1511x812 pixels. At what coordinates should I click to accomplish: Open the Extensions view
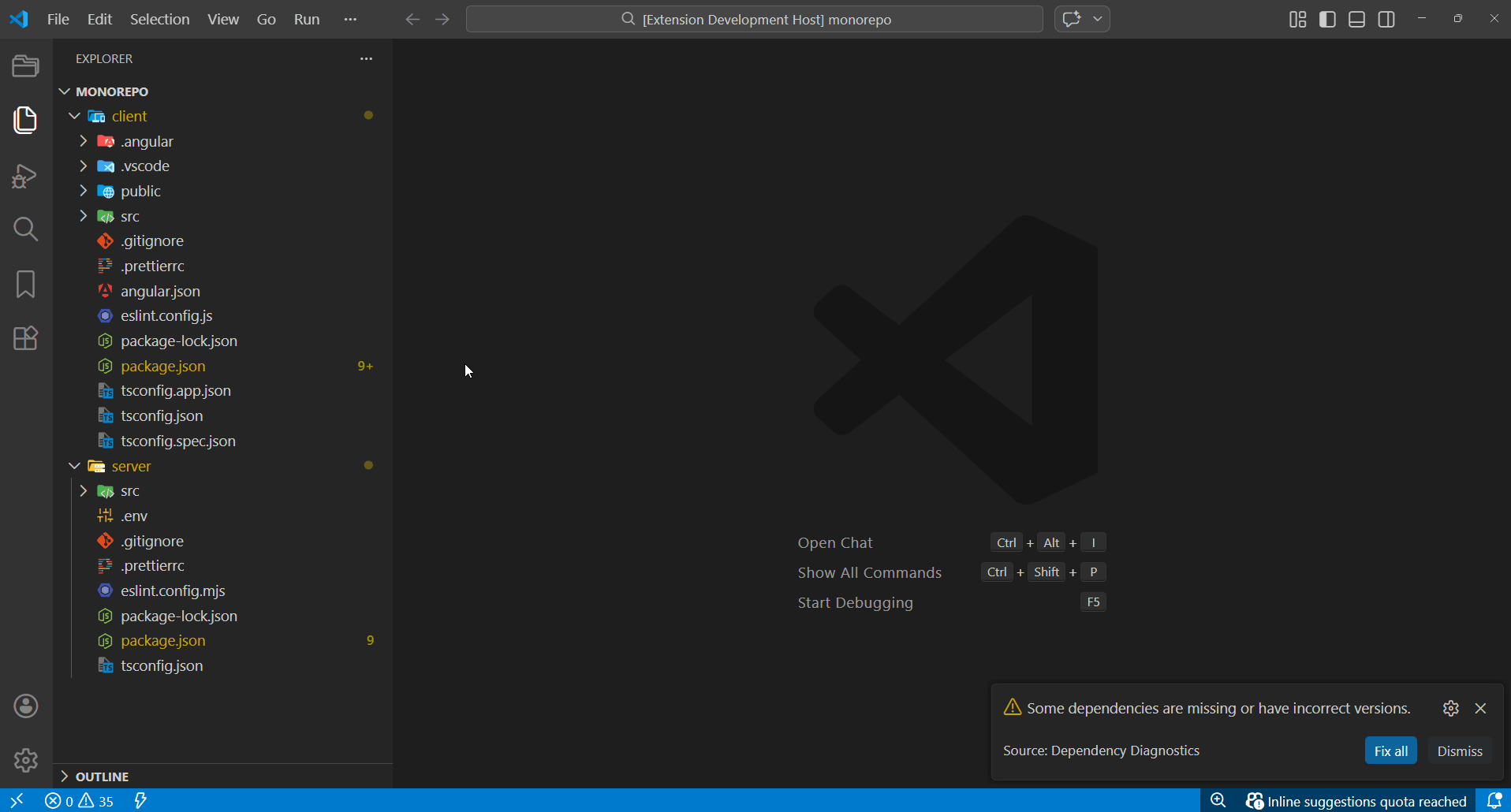tap(25, 338)
